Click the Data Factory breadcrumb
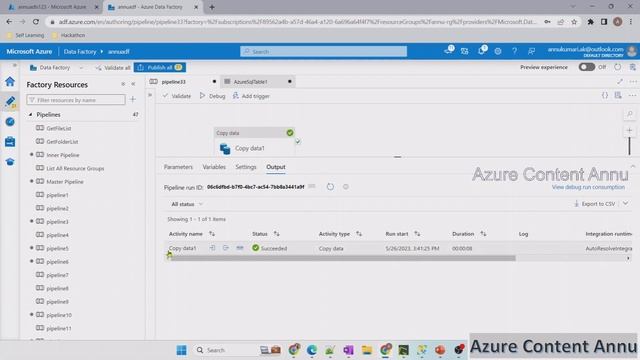The height and width of the screenshot is (360, 640). click(x=80, y=51)
